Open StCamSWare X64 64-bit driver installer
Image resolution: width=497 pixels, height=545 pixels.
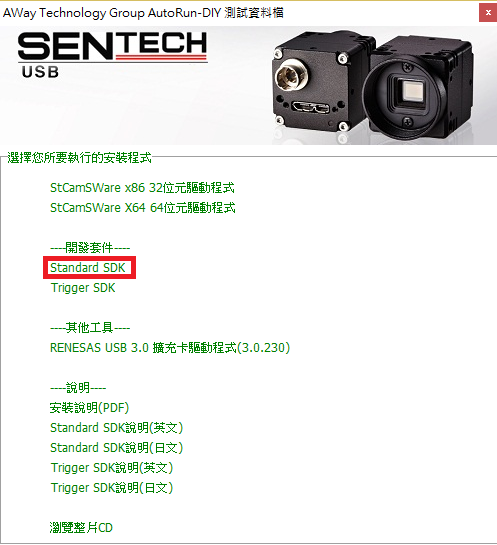pyautogui.click(x=142, y=208)
